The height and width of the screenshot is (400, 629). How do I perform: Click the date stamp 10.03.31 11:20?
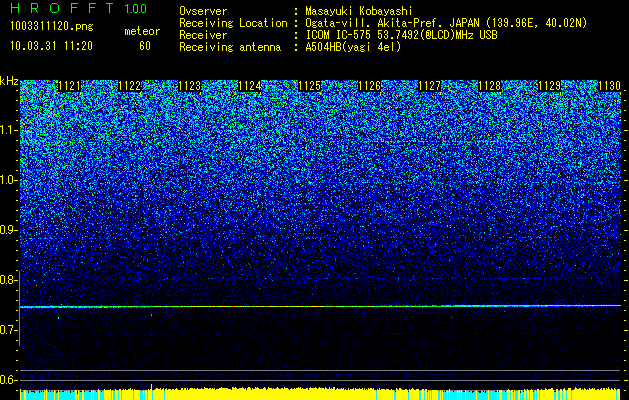coord(51,46)
